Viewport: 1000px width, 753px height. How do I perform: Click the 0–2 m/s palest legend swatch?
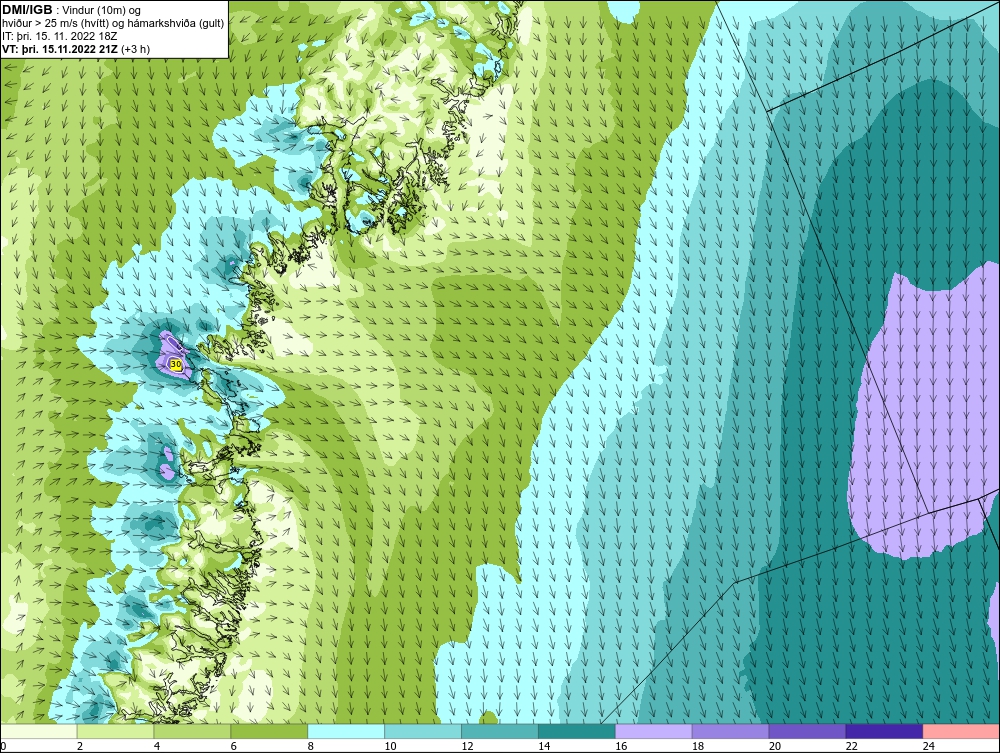38,731
